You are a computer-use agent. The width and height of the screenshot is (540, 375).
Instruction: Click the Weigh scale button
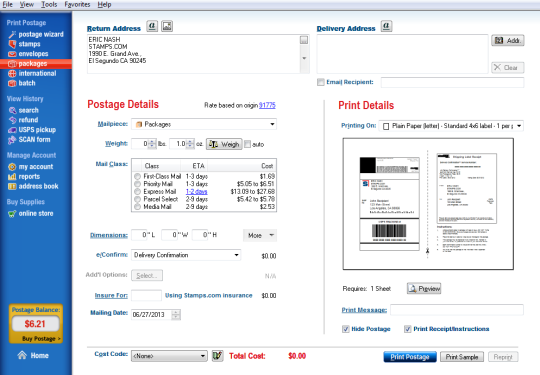tap(224, 144)
